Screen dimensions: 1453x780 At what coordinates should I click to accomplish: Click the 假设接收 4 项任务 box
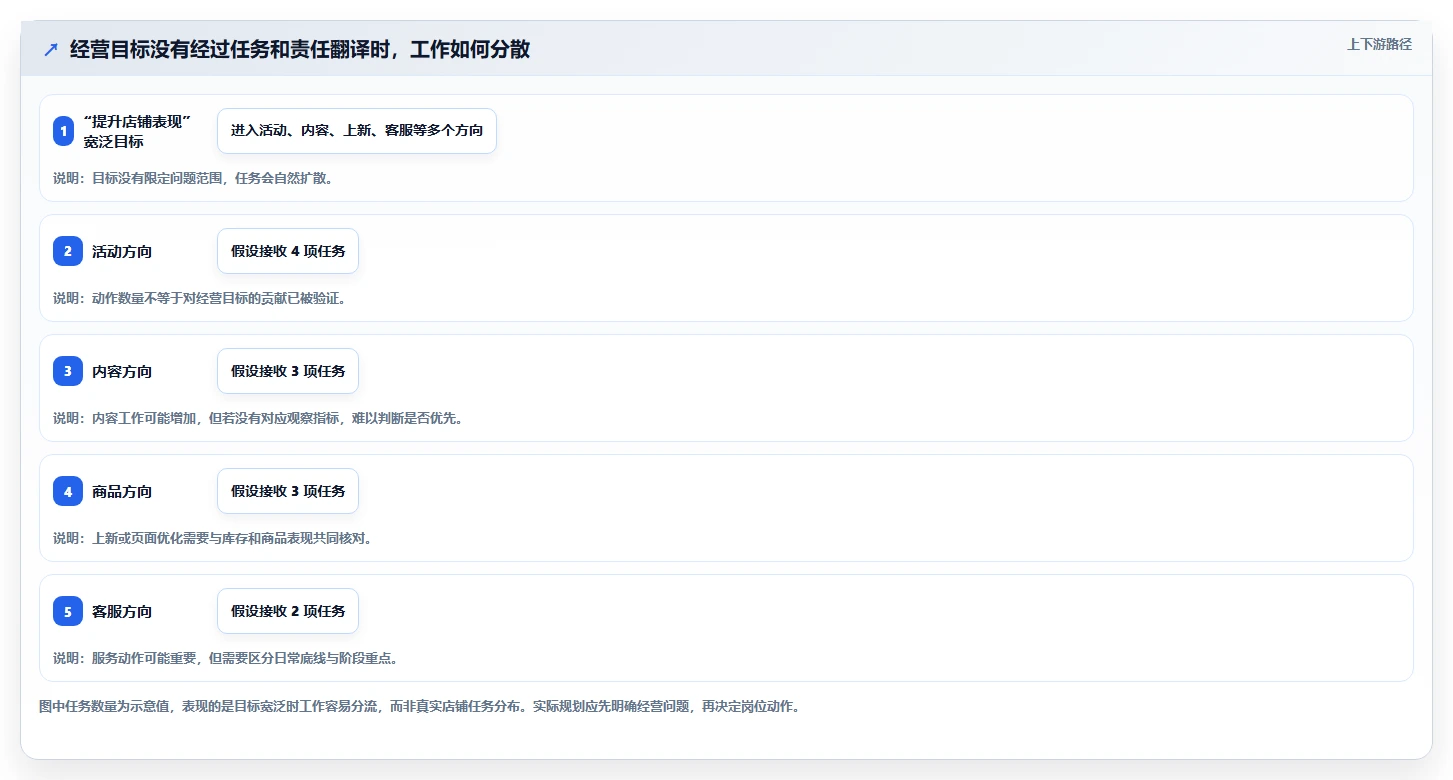288,251
